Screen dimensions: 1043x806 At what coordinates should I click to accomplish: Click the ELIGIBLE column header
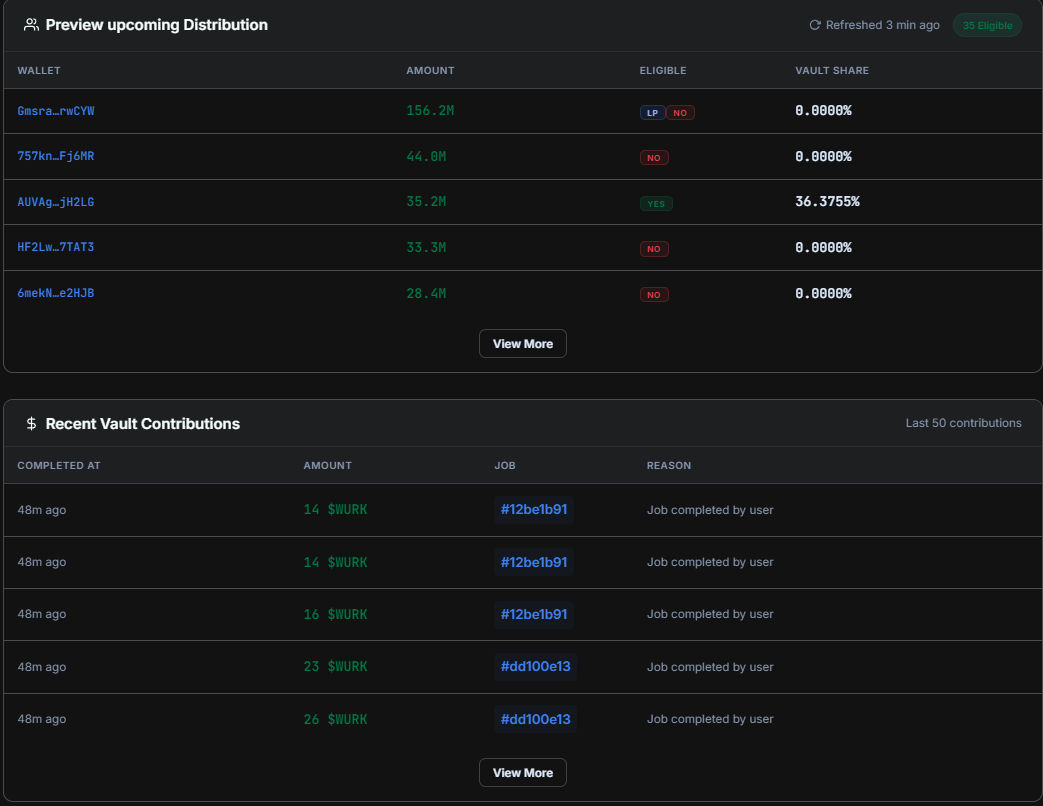[x=663, y=70]
